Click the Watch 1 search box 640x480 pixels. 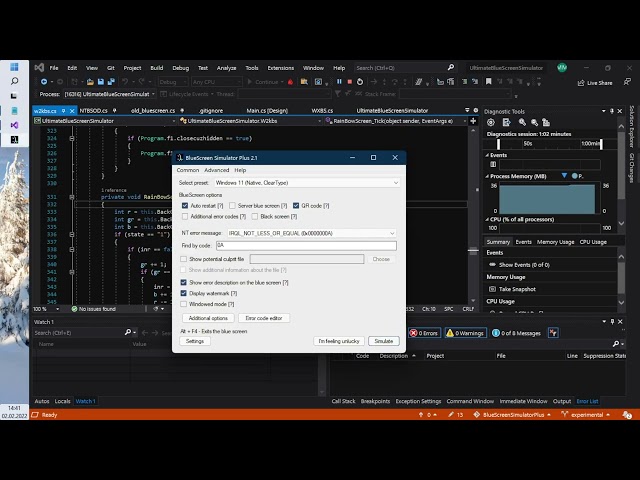[79, 333]
